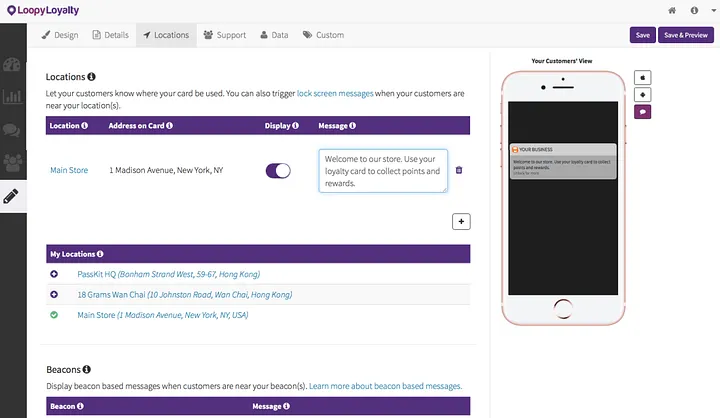Click the Save & Preview button
The image size is (720, 418).
[x=686, y=35]
